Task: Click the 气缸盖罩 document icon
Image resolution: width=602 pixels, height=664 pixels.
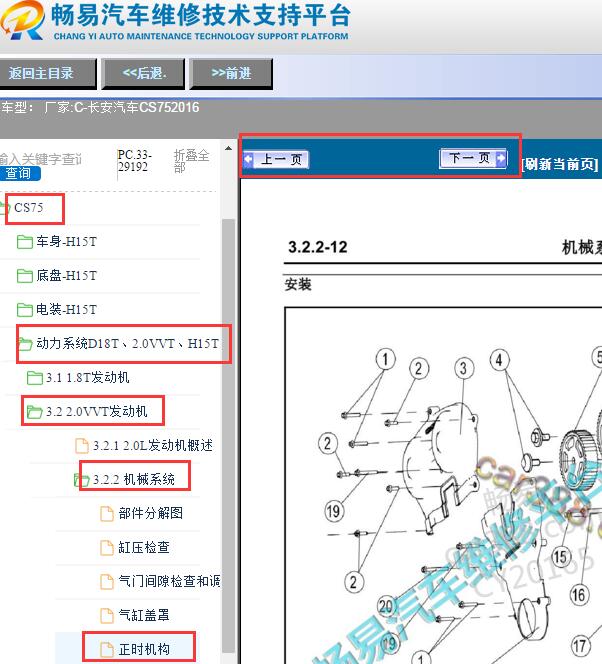Action: click(x=107, y=615)
